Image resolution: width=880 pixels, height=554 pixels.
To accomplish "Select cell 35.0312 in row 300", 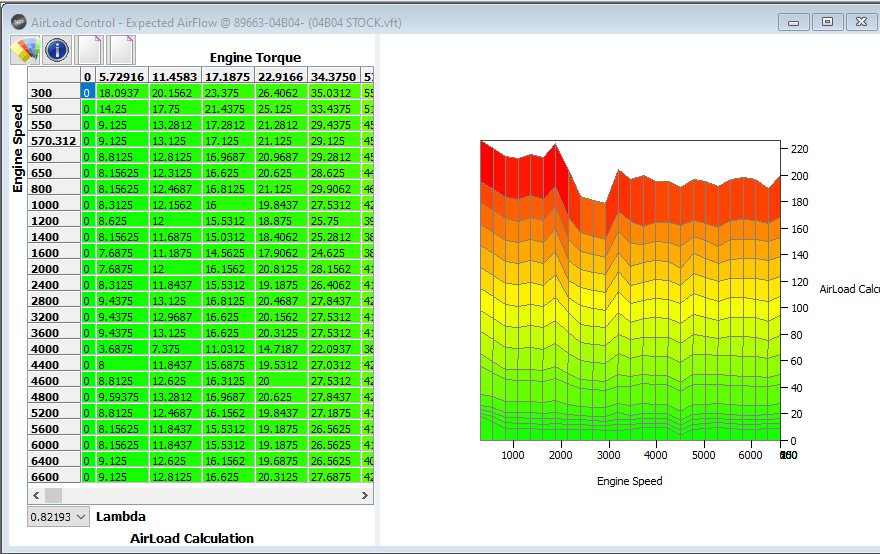I will [x=334, y=93].
